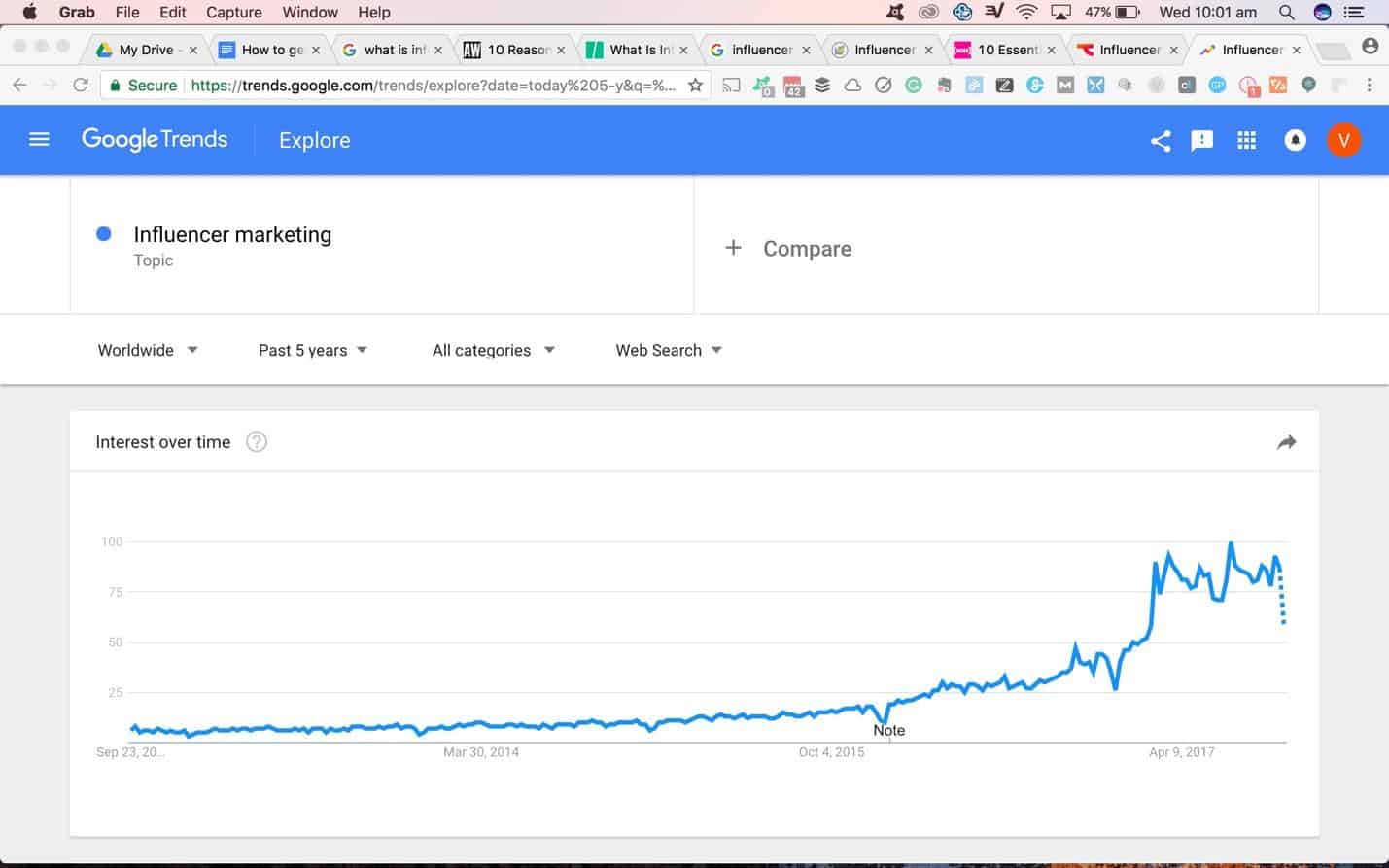The height and width of the screenshot is (868, 1389).
Task: Click the Compare add term button
Action: (x=788, y=249)
